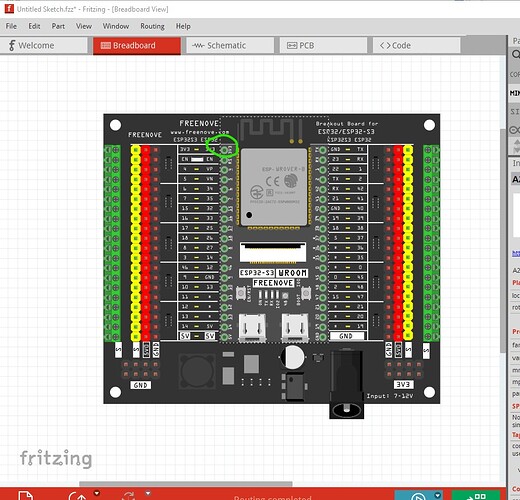The image size is (520, 500).
Task: Click the Flip icon in bottom toolbar
Action: [128, 496]
